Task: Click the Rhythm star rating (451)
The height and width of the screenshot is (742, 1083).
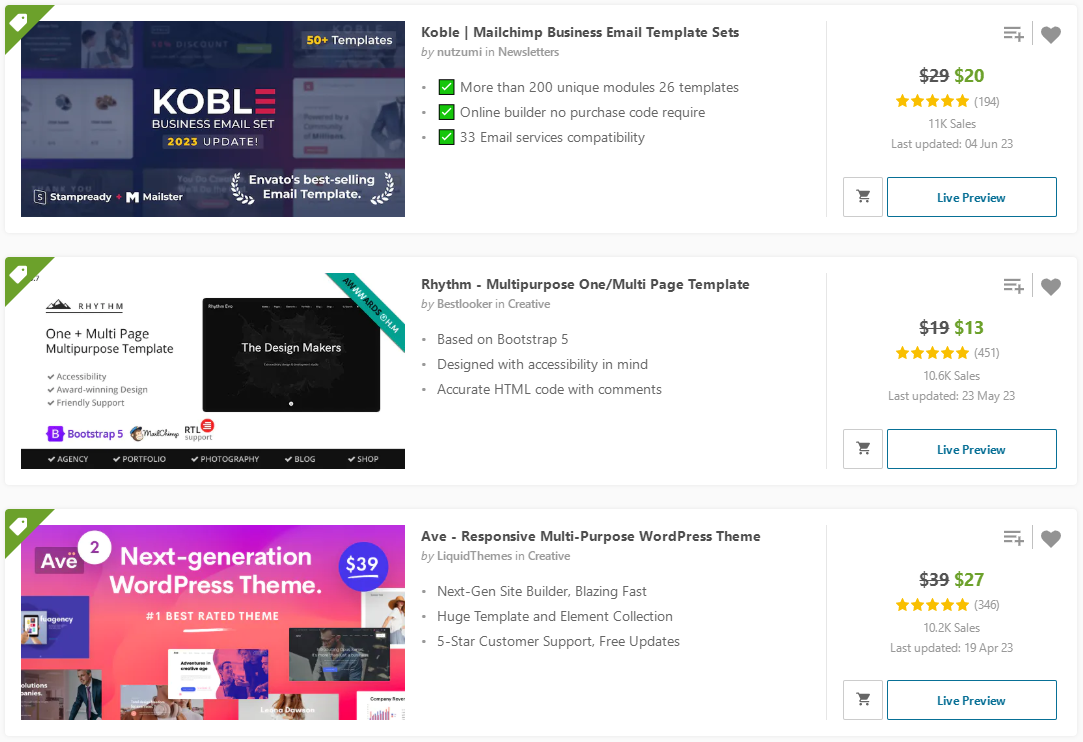Action: (948, 353)
